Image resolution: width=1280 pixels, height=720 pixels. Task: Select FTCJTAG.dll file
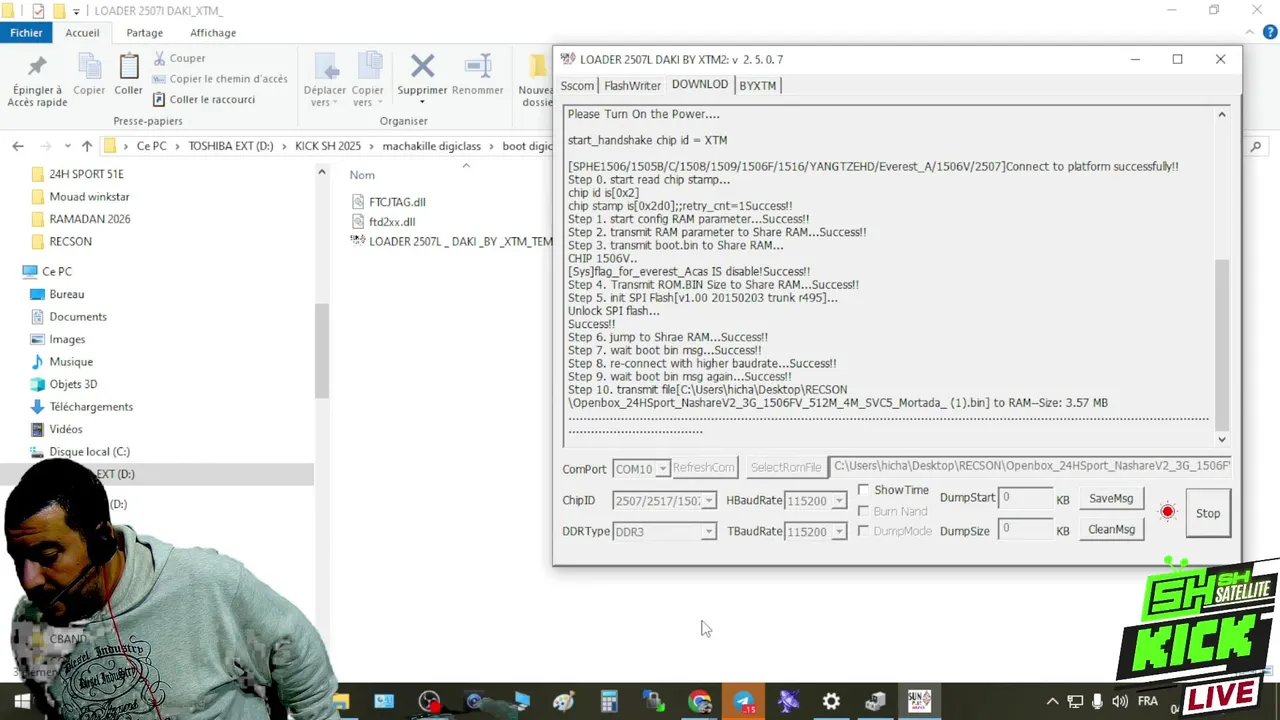point(397,202)
